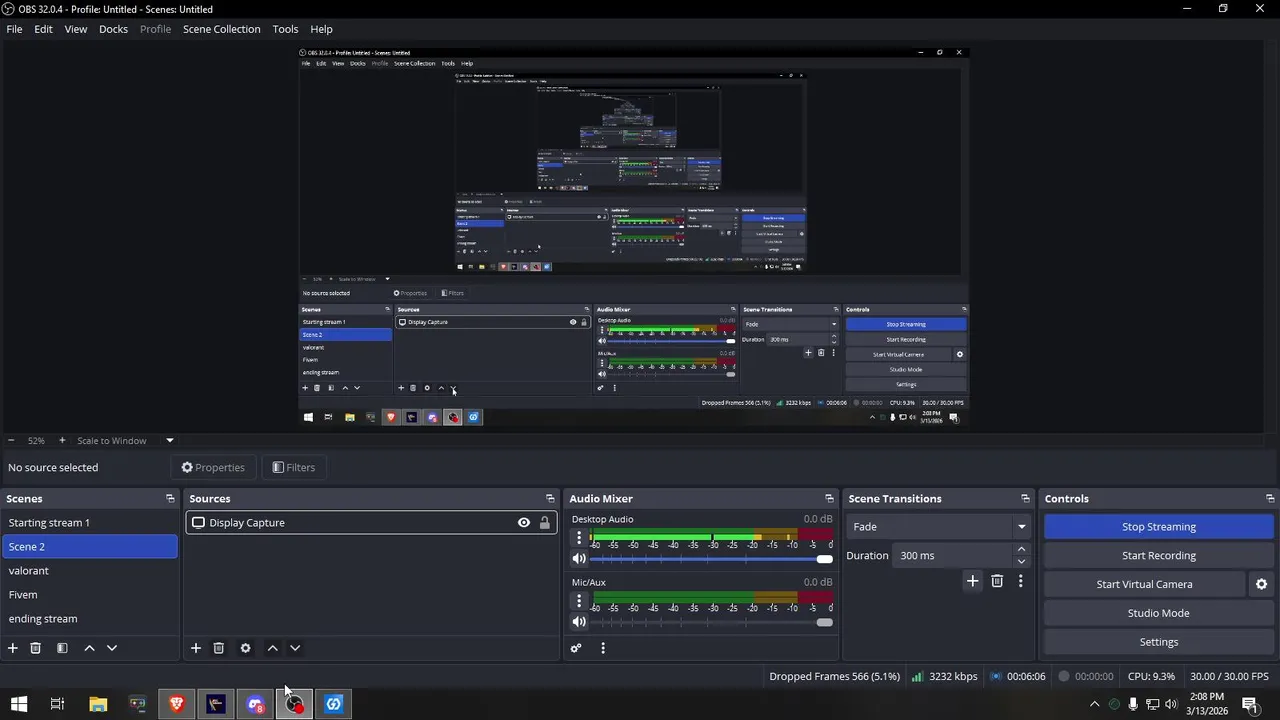Toggle Display Capture lock icon
The width and height of the screenshot is (1280, 720).
tap(544, 522)
